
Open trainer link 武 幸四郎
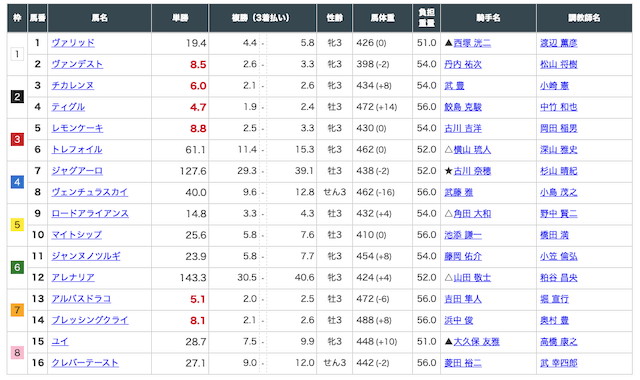coord(559,362)
